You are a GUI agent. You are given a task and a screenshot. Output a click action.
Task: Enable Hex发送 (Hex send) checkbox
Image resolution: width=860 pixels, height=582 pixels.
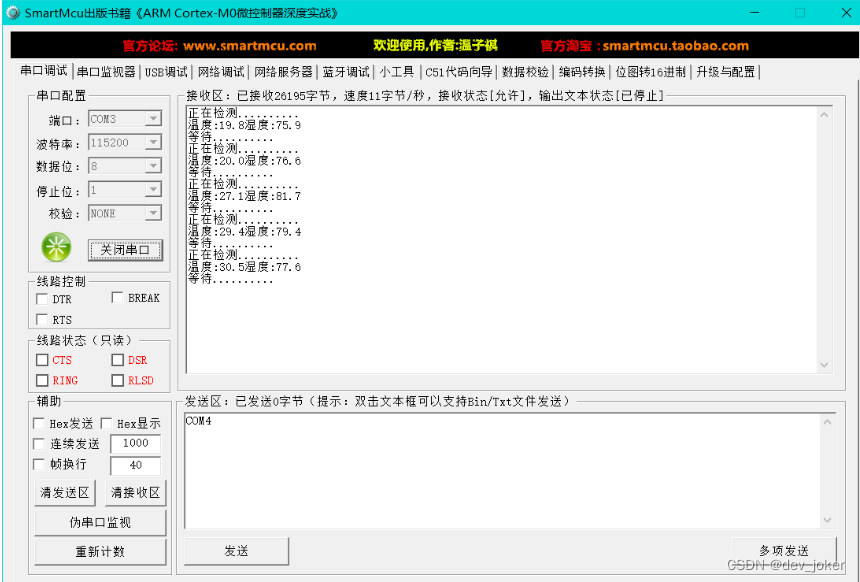click(39, 423)
